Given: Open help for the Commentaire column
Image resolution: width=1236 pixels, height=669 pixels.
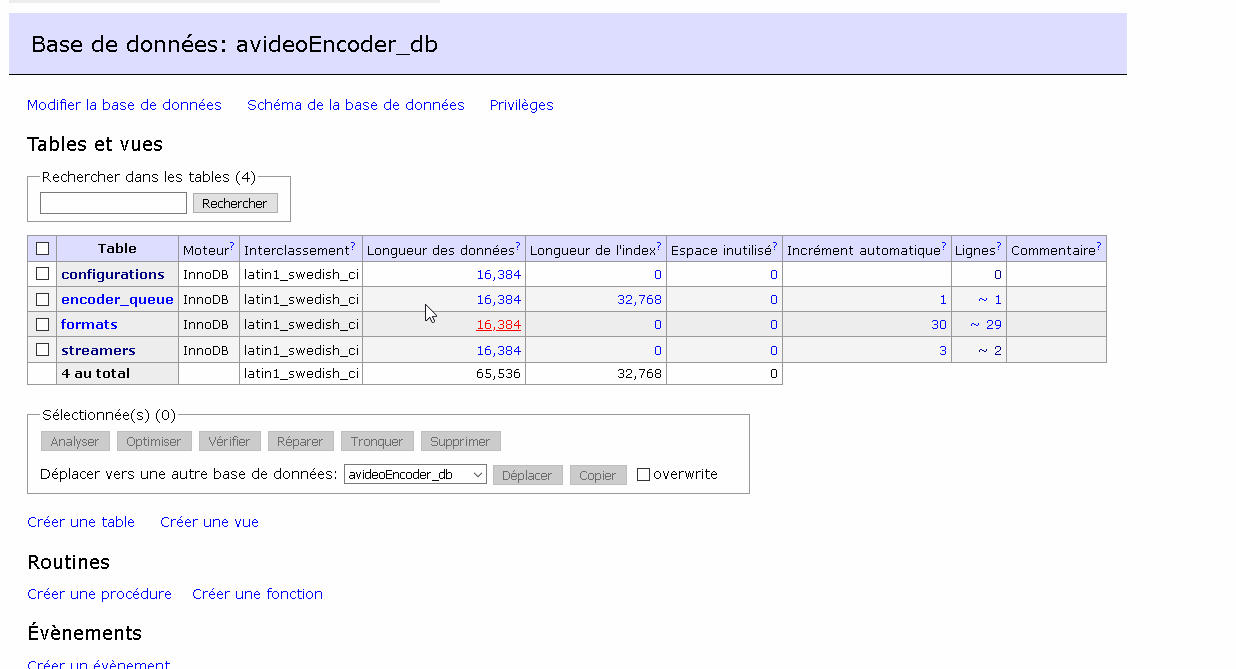Looking at the screenshot, I should [x=1100, y=243].
